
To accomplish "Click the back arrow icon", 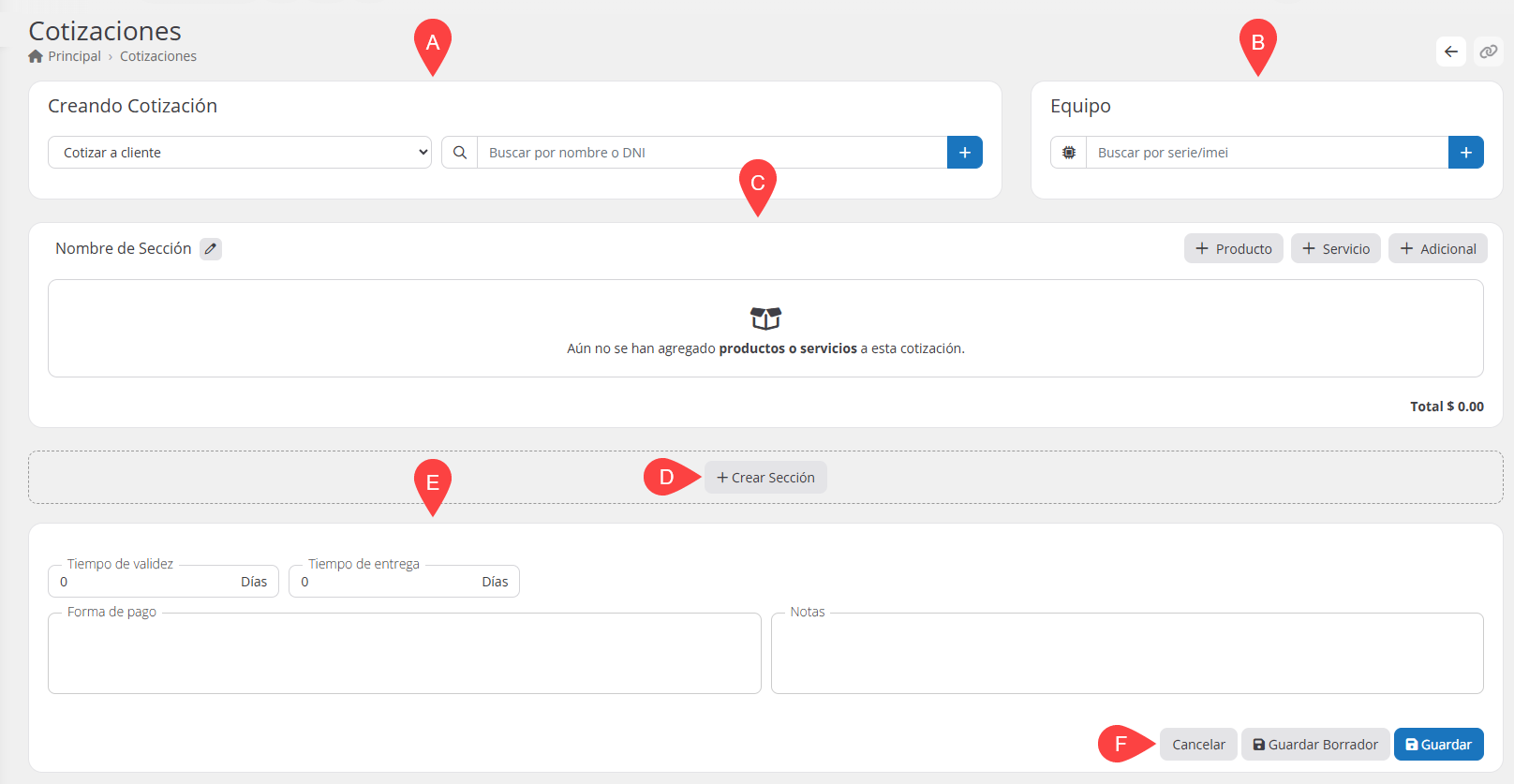I will click(x=1450, y=52).
